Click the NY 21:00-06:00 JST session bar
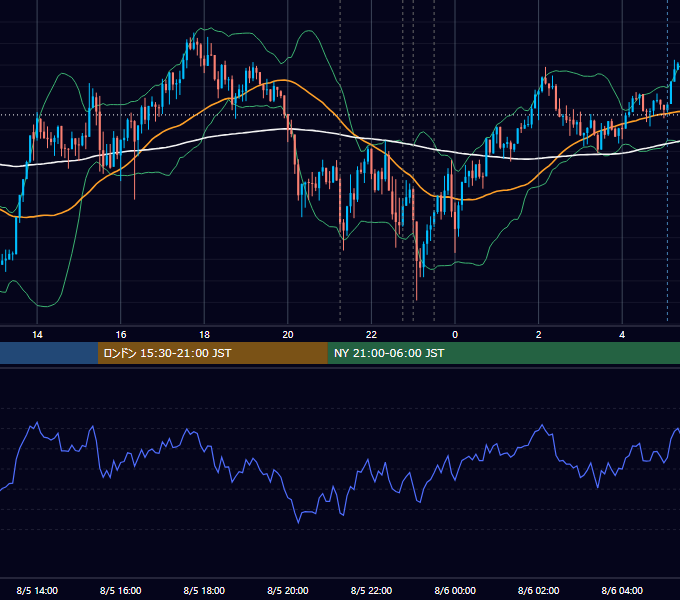 pos(503,353)
